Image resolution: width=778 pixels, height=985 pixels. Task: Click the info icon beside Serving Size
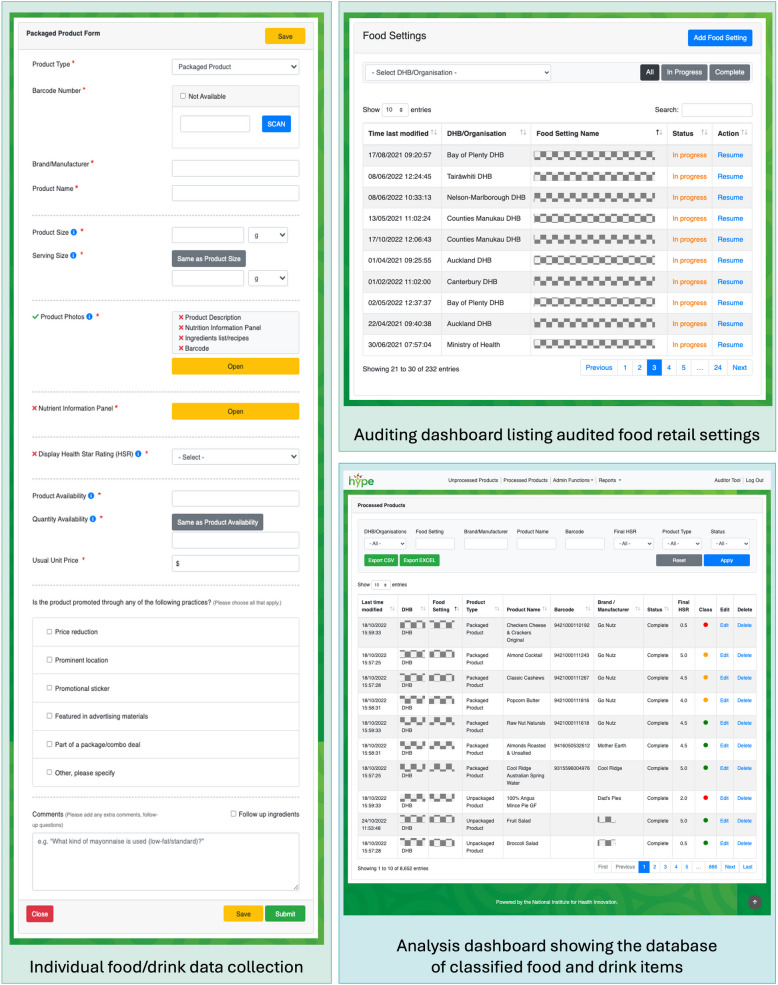[74, 256]
